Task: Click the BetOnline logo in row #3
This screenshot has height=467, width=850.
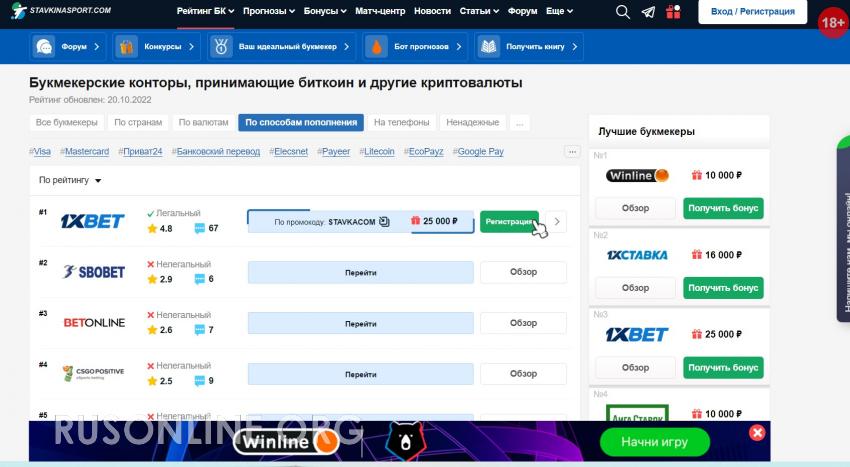Action: (94, 323)
